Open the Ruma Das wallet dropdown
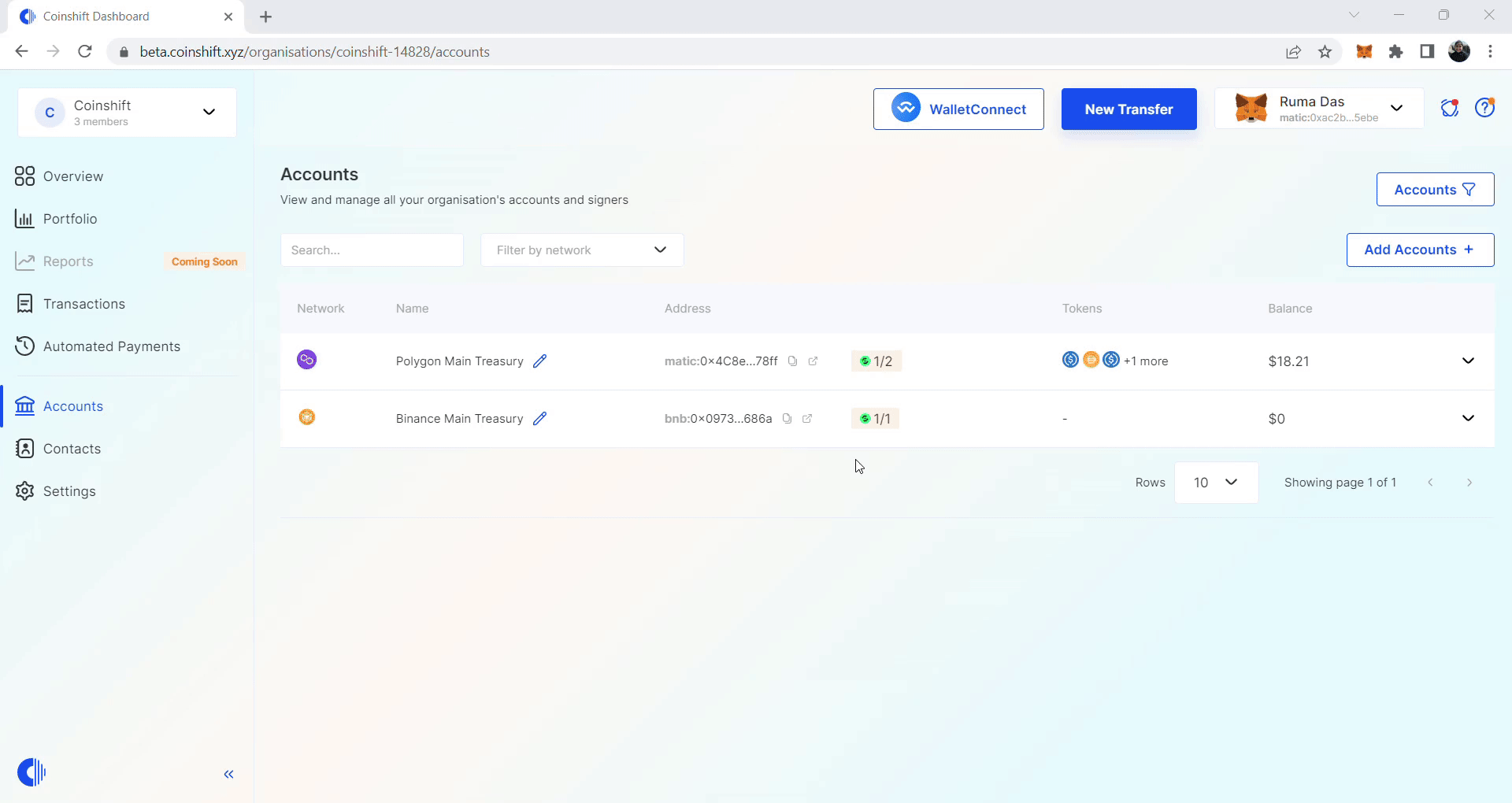Viewport: 1512px width, 803px height. [x=1319, y=109]
